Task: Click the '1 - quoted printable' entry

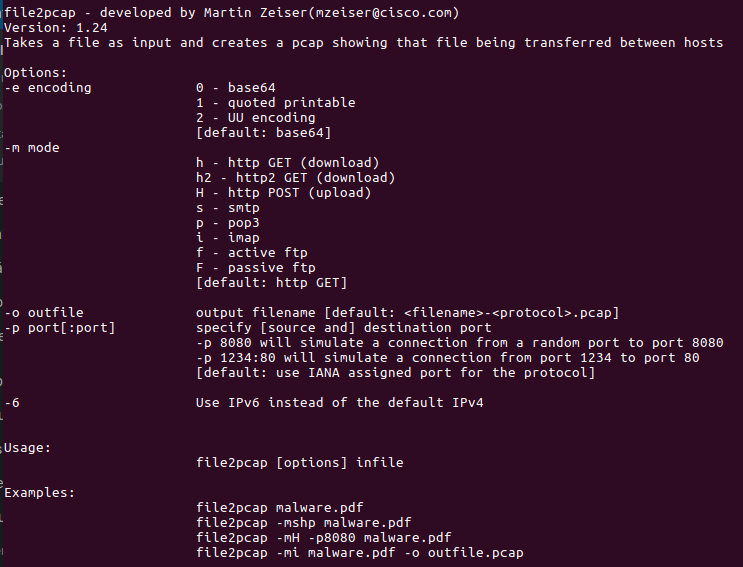Action: (x=276, y=103)
